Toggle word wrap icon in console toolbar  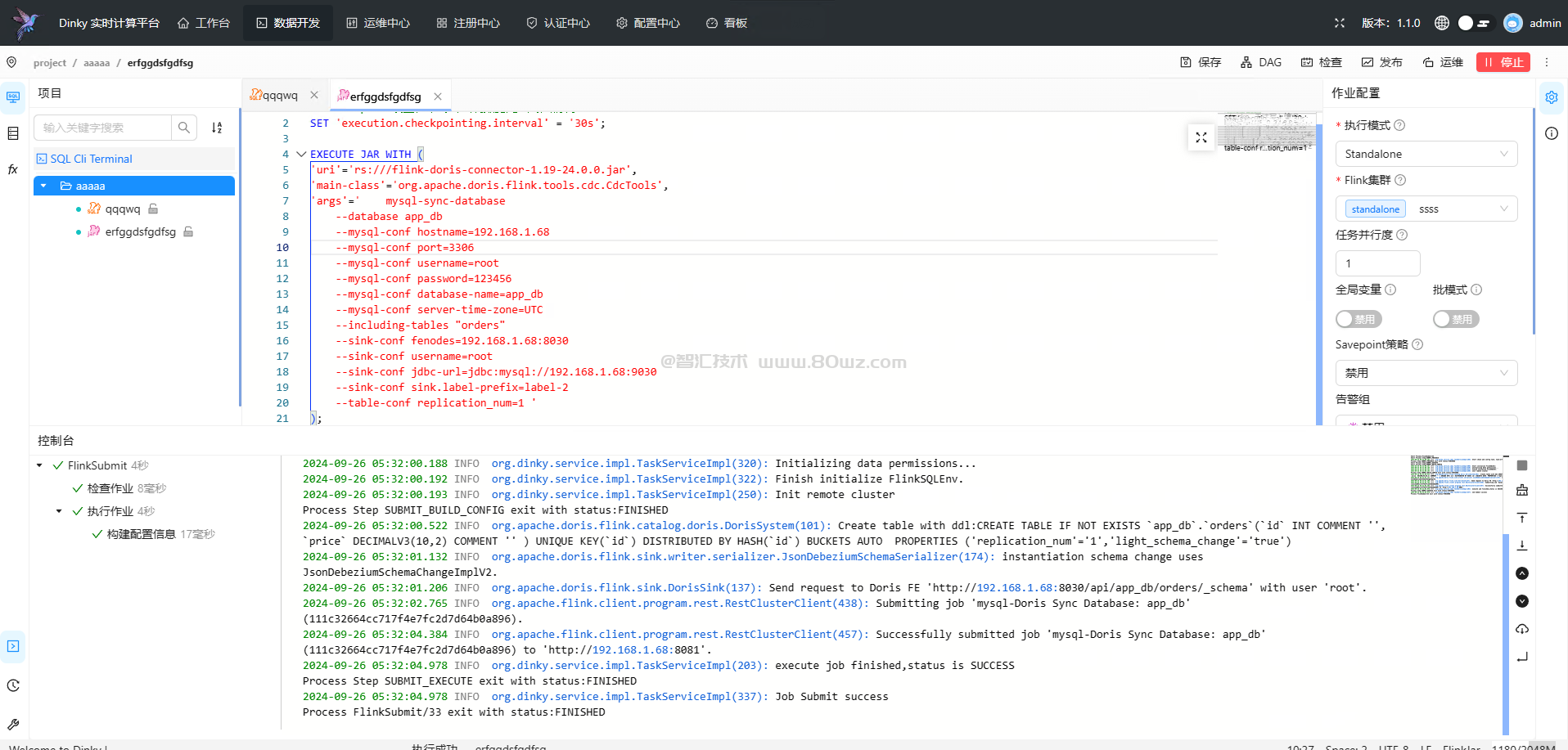(x=1522, y=657)
